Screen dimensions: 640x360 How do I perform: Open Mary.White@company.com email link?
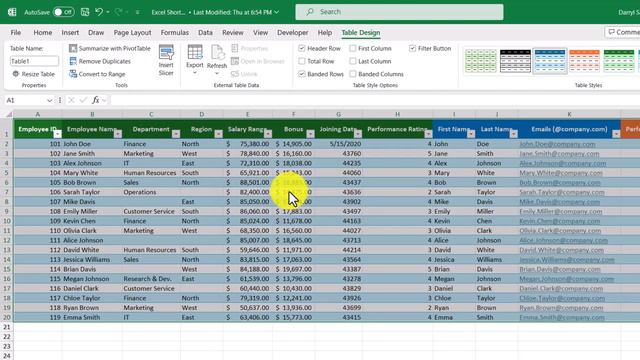coord(561,173)
